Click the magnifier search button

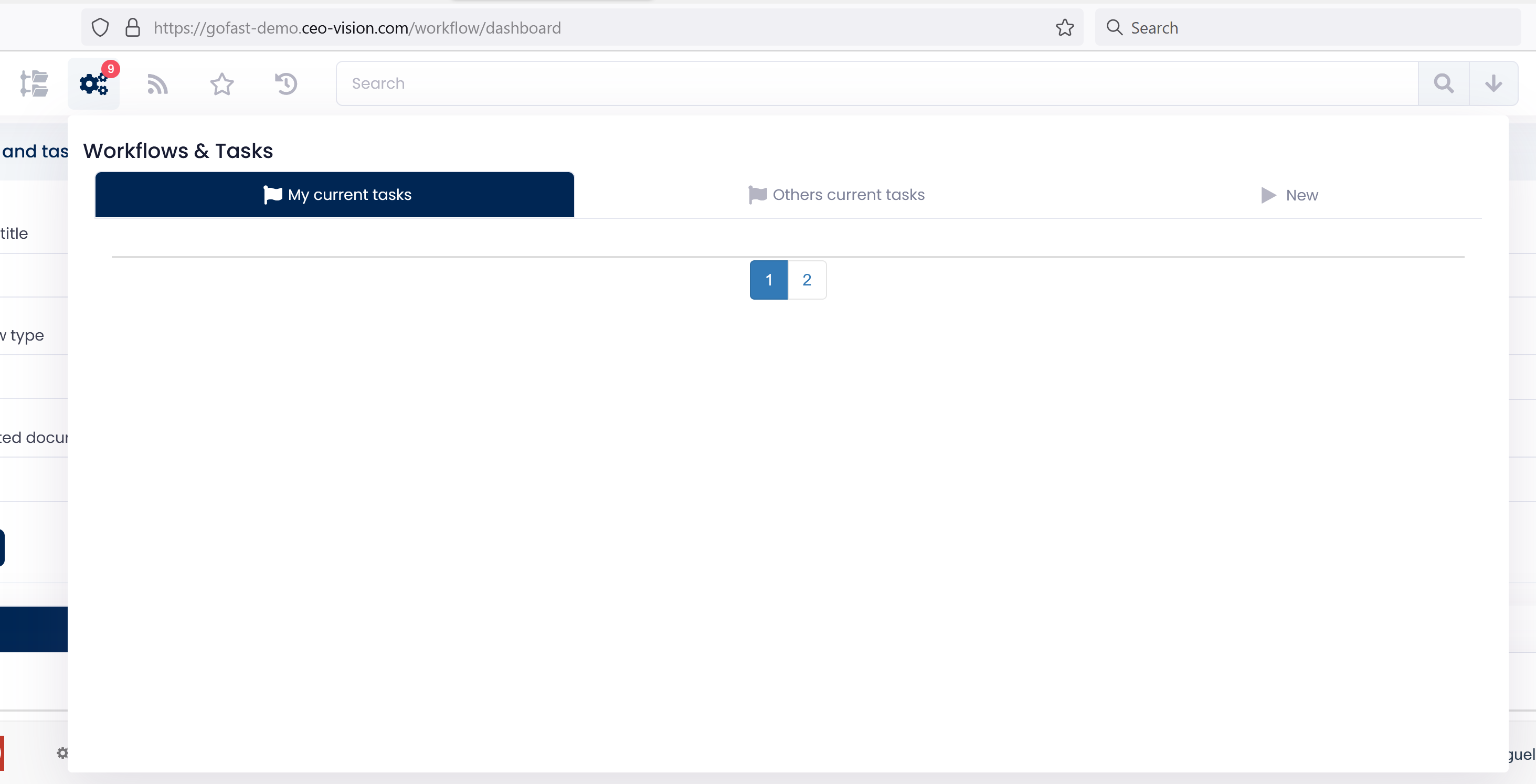click(x=1444, y=83)
